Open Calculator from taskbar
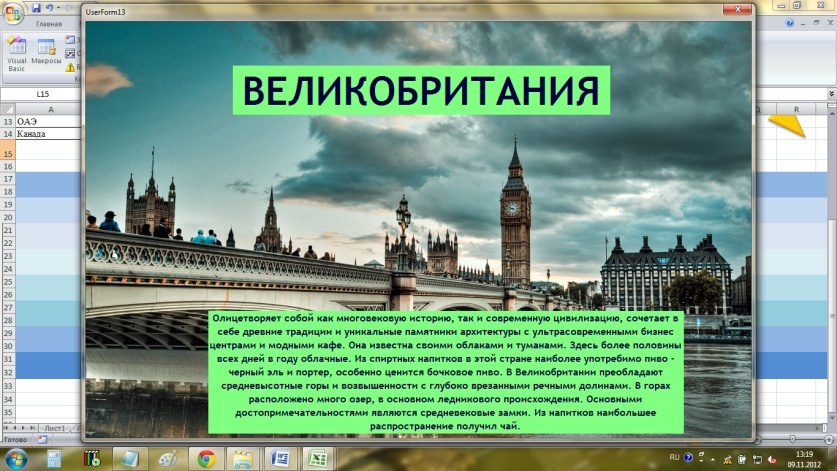Image resolution: width=837 pixels, height=471 pixels. pos(54,459)
